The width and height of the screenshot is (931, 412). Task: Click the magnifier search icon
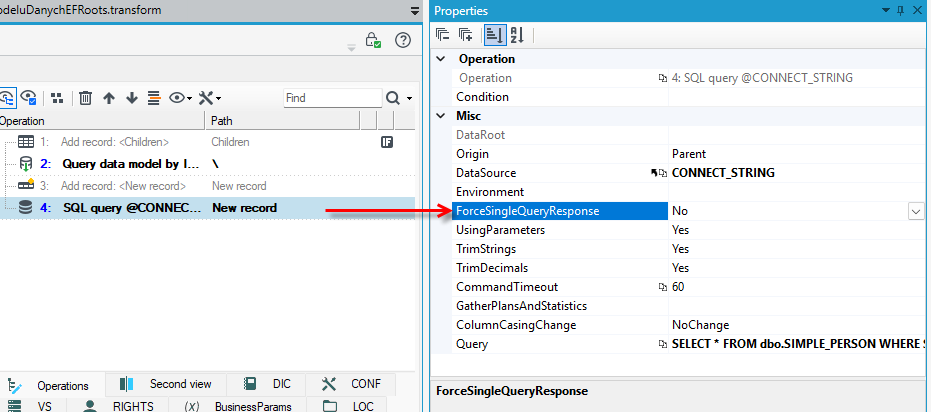(393, 98)
